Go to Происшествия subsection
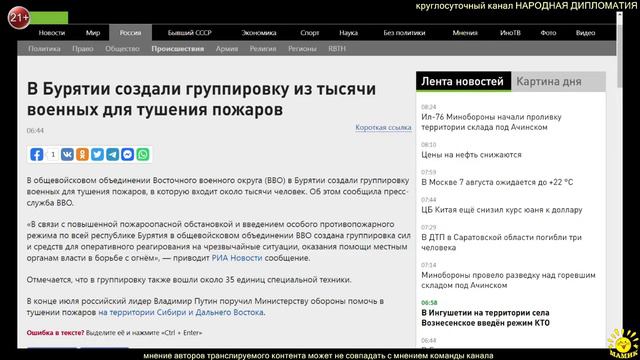The image size is (640, 360). [178, 49]
